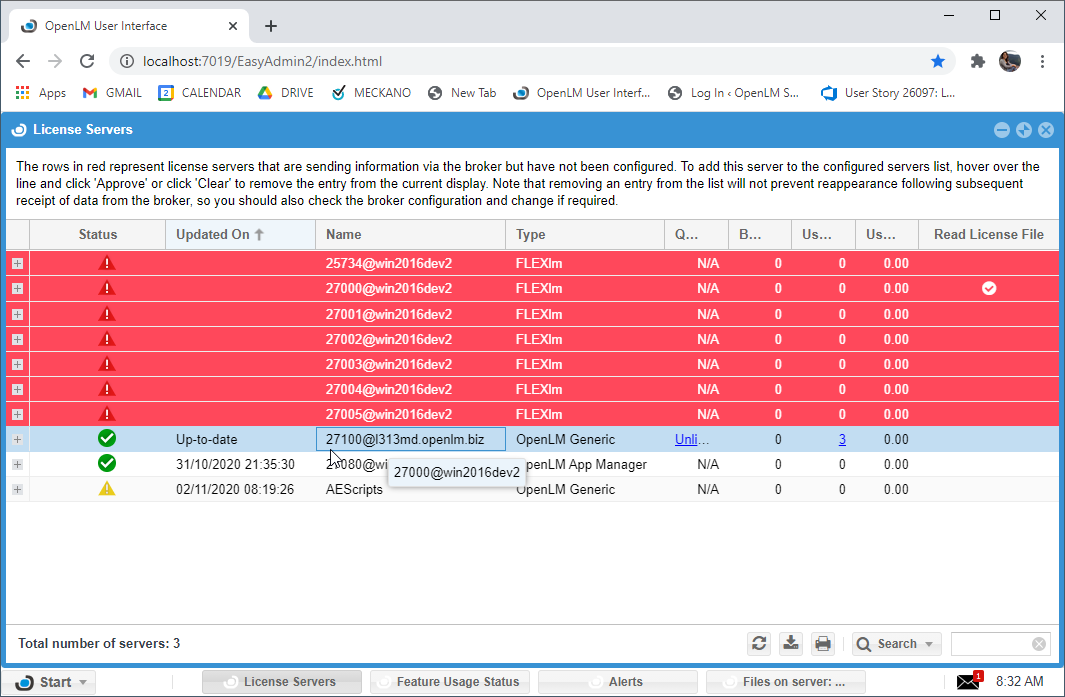Image resolution: width=1065 pixels, height=697 pixels.
Task: Click yellow warning icon for AEScripts
Action: [x=107, y=489]
